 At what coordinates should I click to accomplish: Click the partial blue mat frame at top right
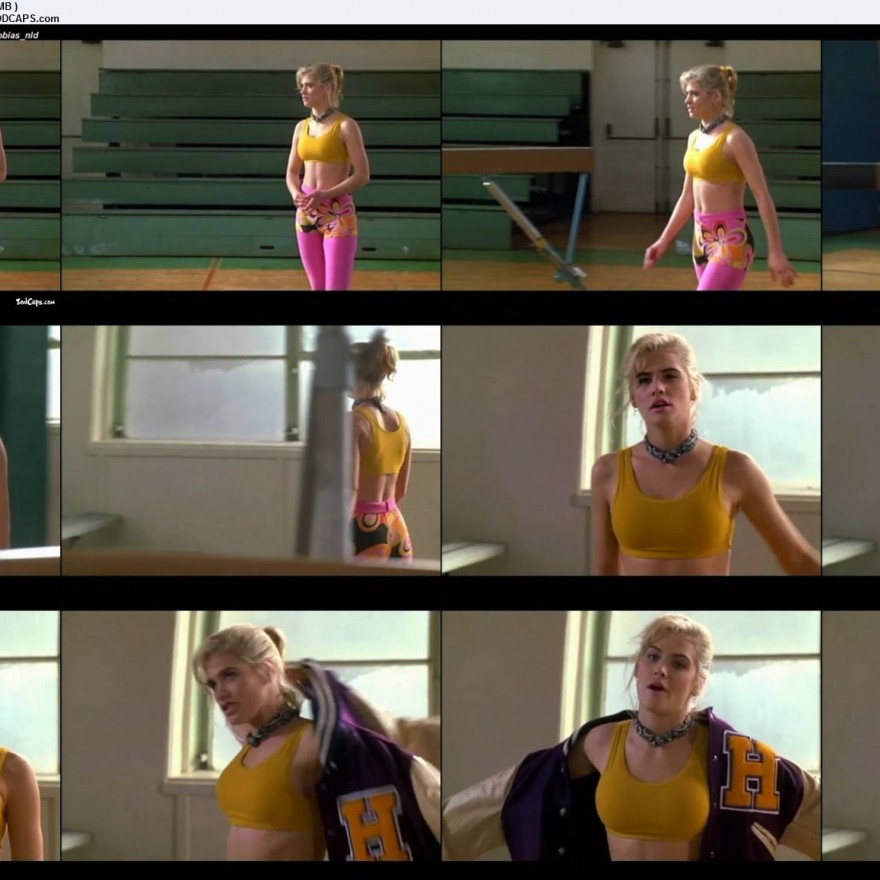click(x=850, y=165)
